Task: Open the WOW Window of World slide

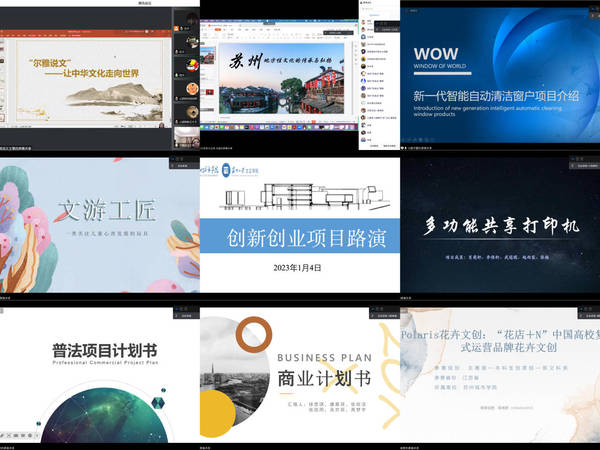Action: click(499, 75)
